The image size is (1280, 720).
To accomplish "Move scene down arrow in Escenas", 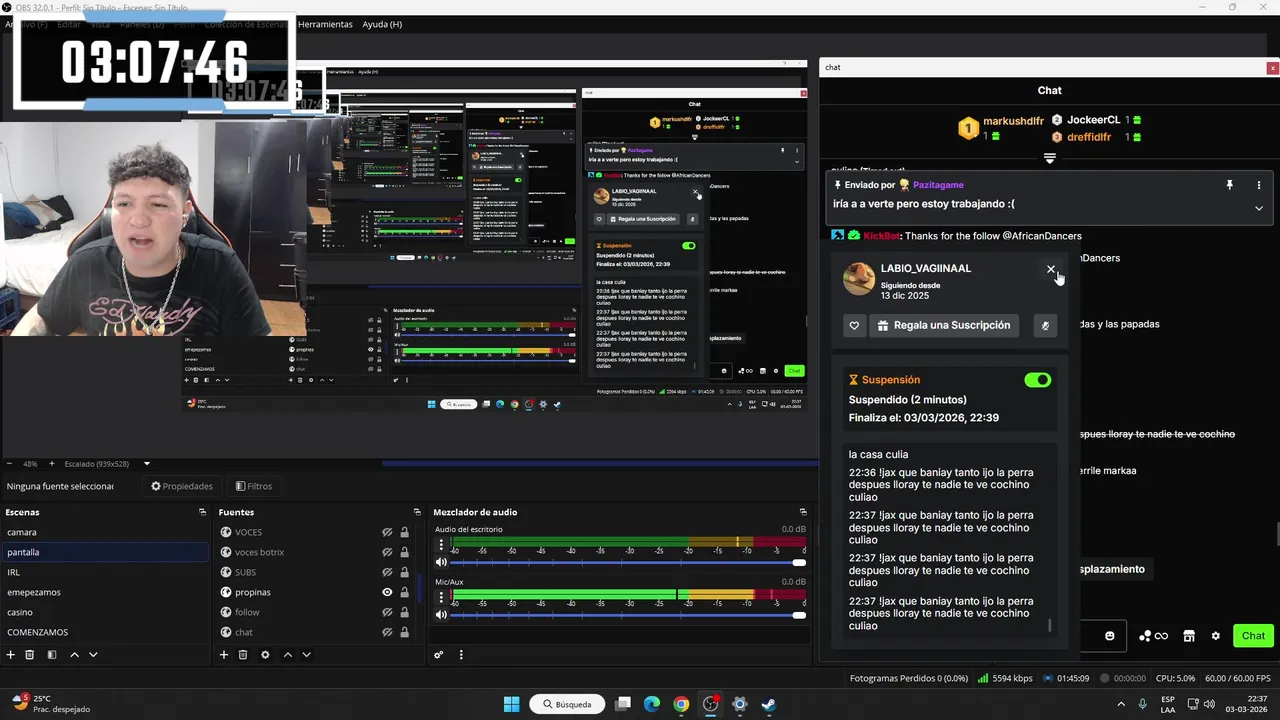I will [x=93, y=655].
